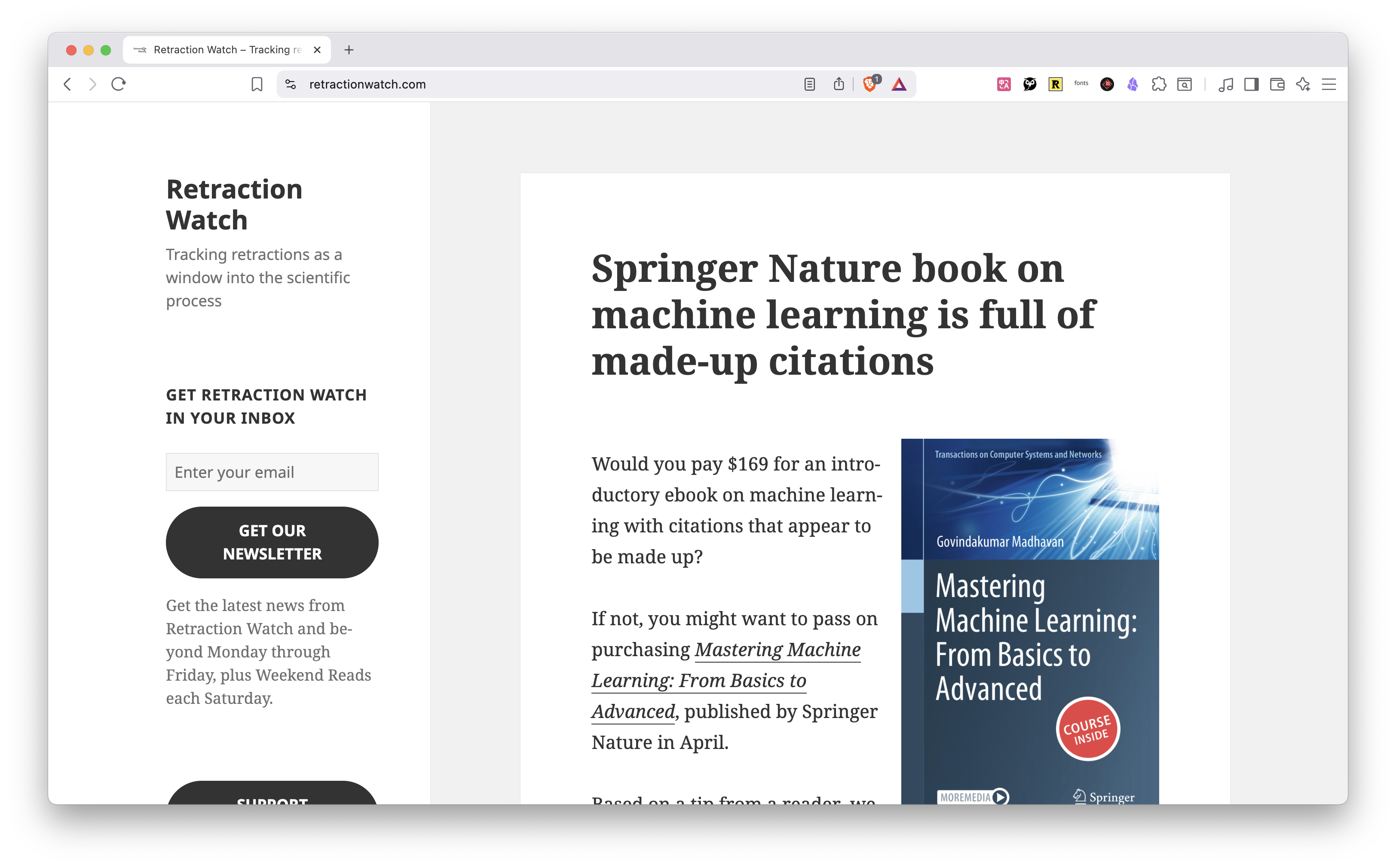Click GET OUR NEWSLETTER button
The image size is (1396, 868).
(272, 542)
